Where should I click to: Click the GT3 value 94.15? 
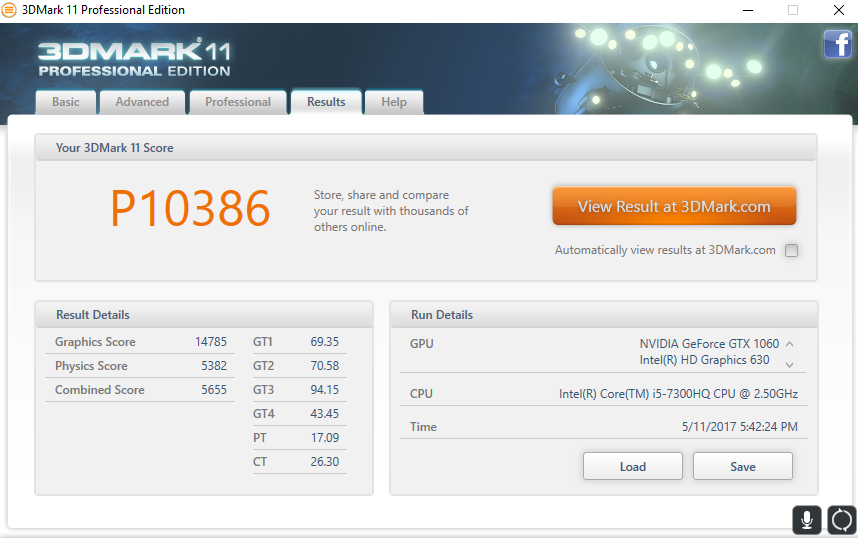click(x=324, y=390)
